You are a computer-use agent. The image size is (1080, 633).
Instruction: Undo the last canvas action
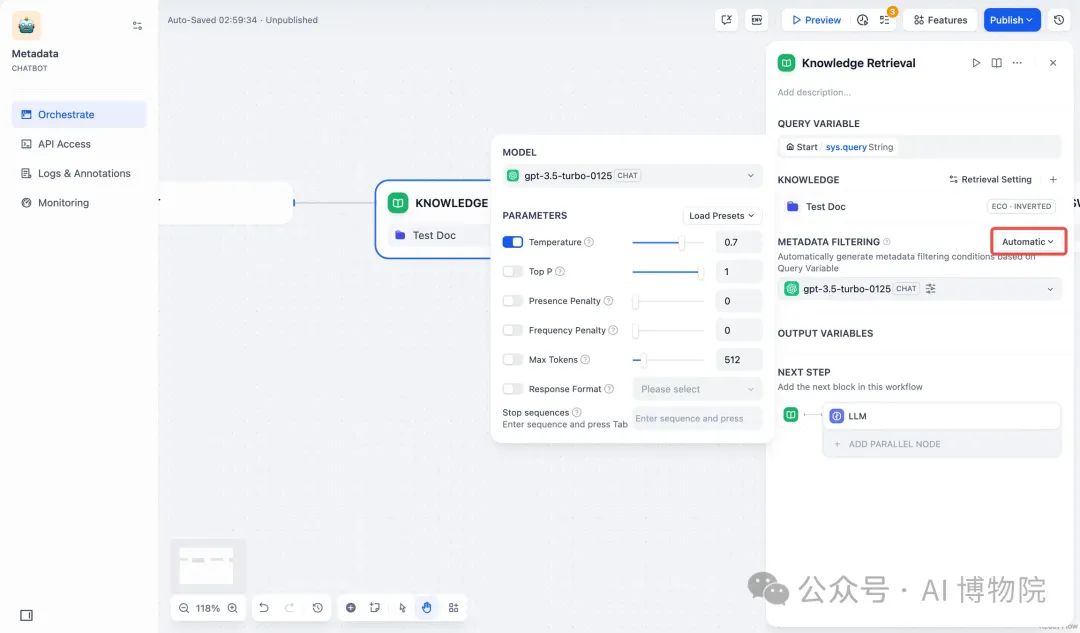point(264,608)
